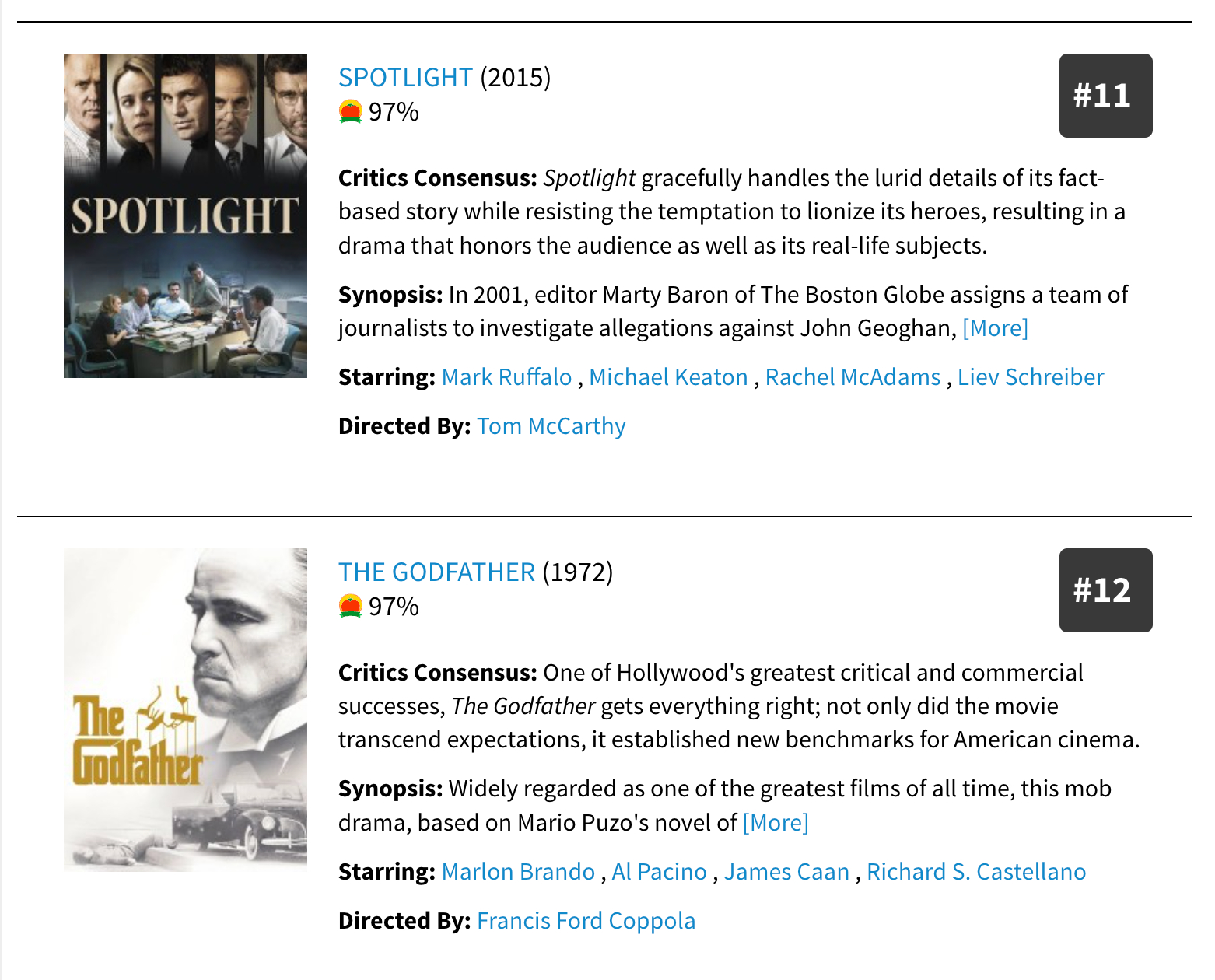Go to Liev Schreiber's page

(x=1031, y=377)
